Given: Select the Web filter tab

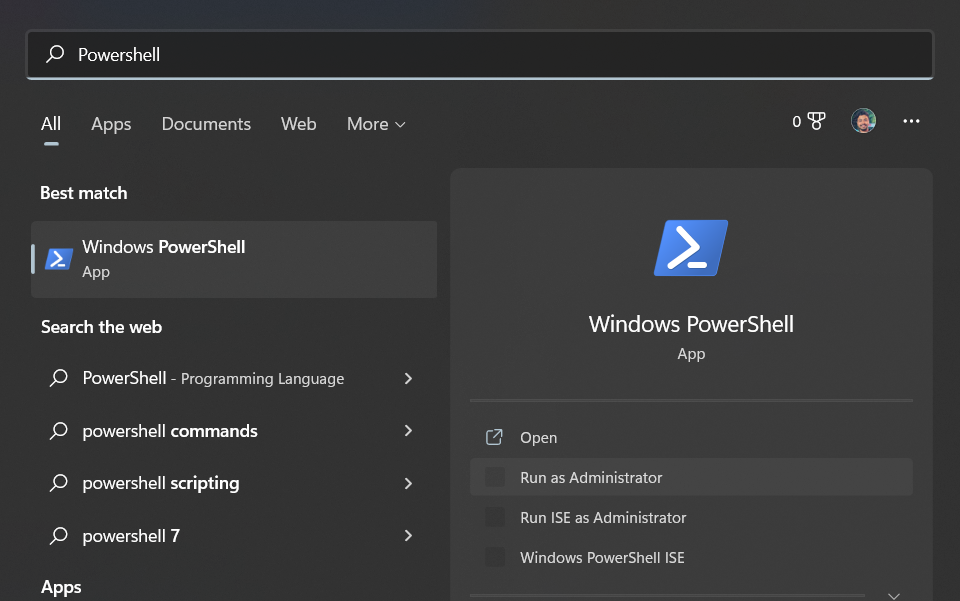Looking at the screenshot, I should click(298, 124).
